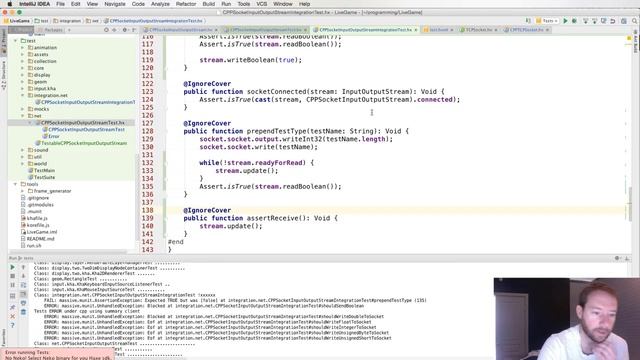
Task: Expand the collection folder
Action: point(23,61)
